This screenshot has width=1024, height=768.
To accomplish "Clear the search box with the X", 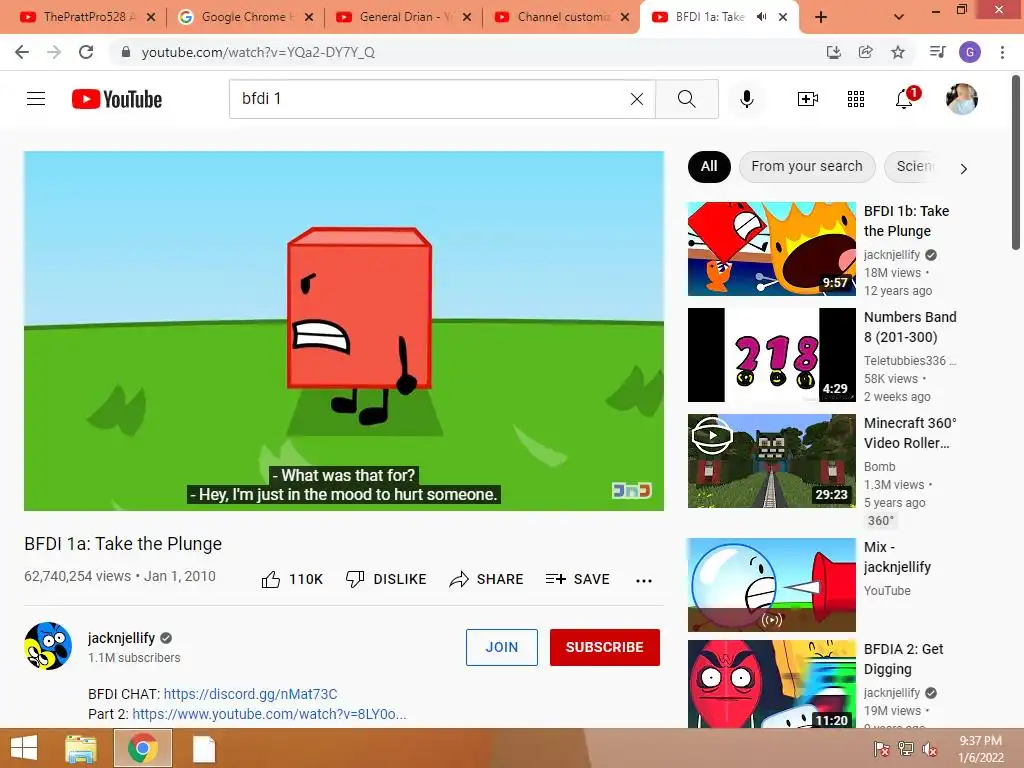I will (637, 99).
